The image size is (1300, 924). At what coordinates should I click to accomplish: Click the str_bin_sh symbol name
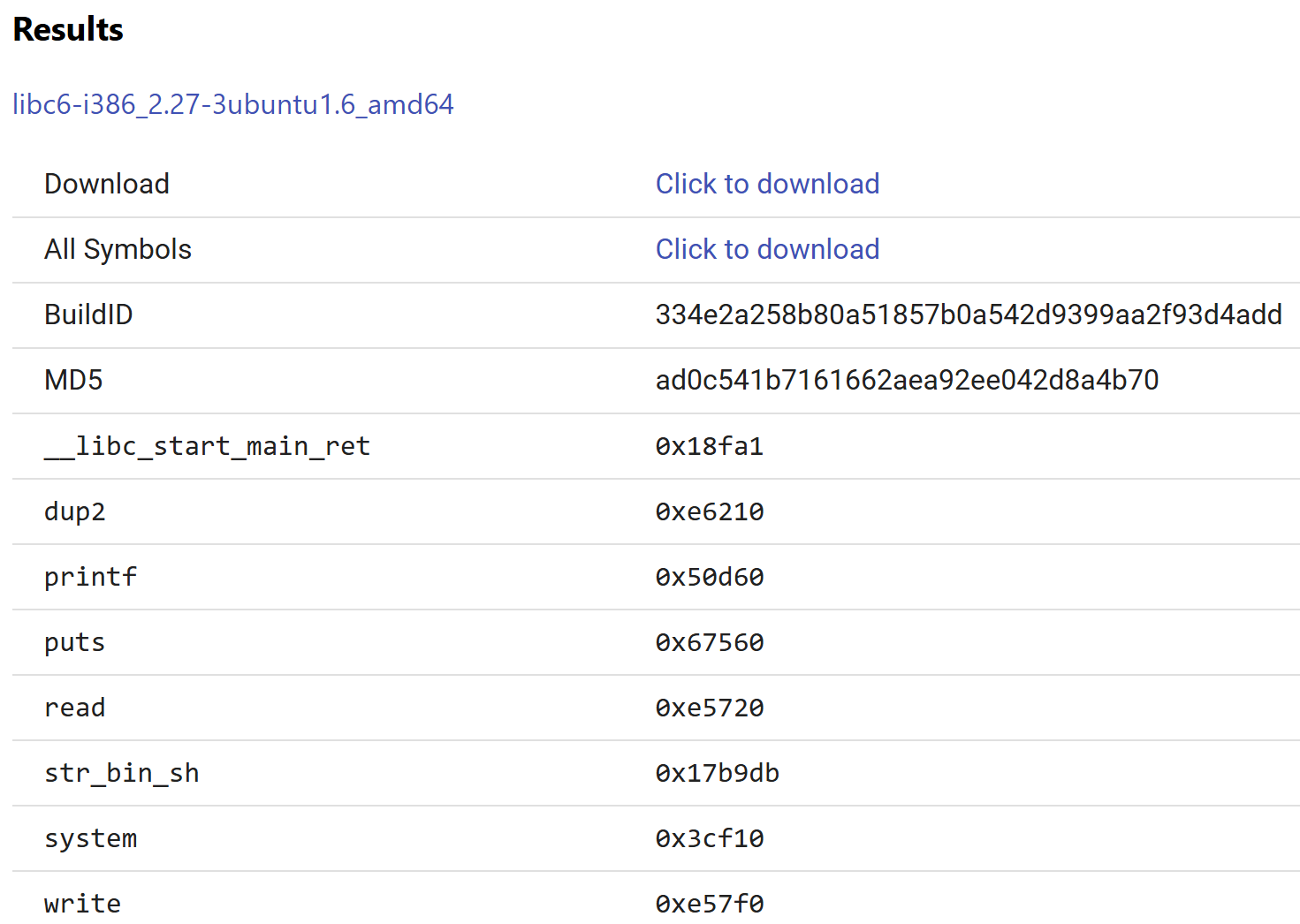pos(121,773)
